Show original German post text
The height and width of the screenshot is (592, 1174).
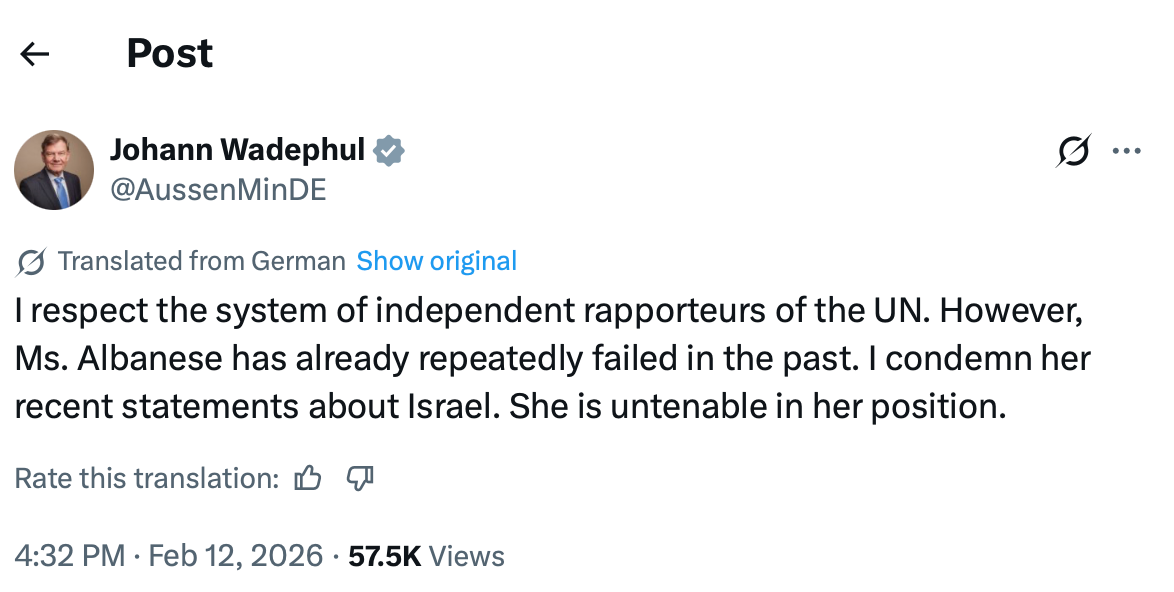click(x=437, y=262)
